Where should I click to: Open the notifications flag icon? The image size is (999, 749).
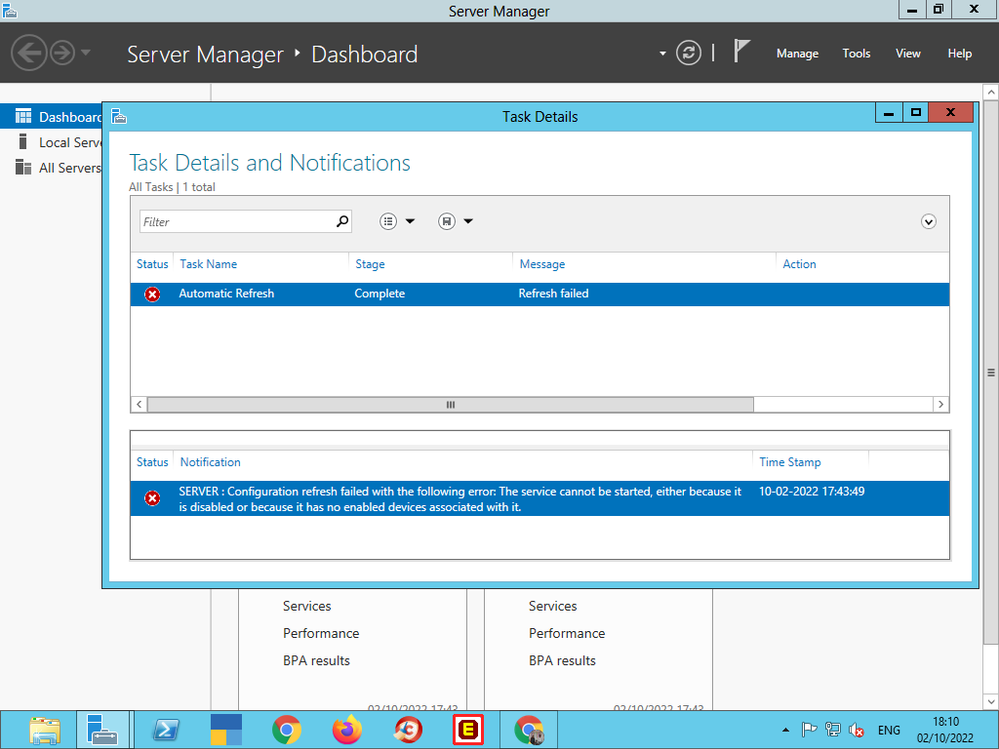741,52
